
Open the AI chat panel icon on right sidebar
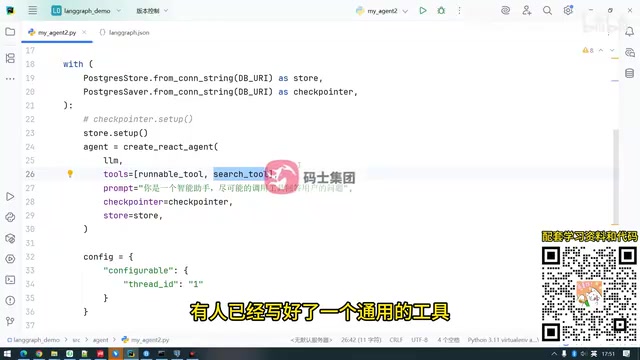pos(629,52)
